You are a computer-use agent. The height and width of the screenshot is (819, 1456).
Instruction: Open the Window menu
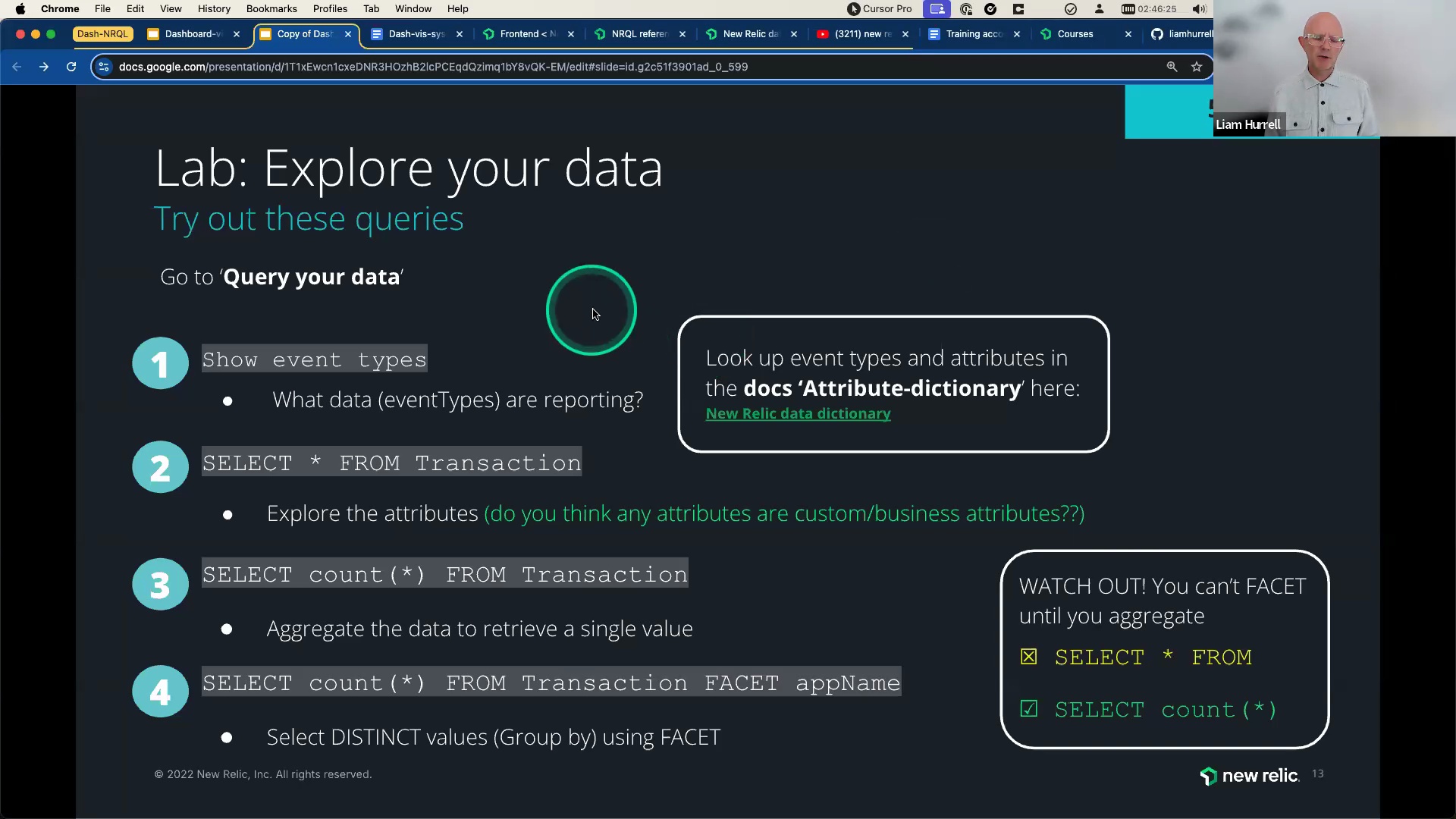[x=413, y=9]
